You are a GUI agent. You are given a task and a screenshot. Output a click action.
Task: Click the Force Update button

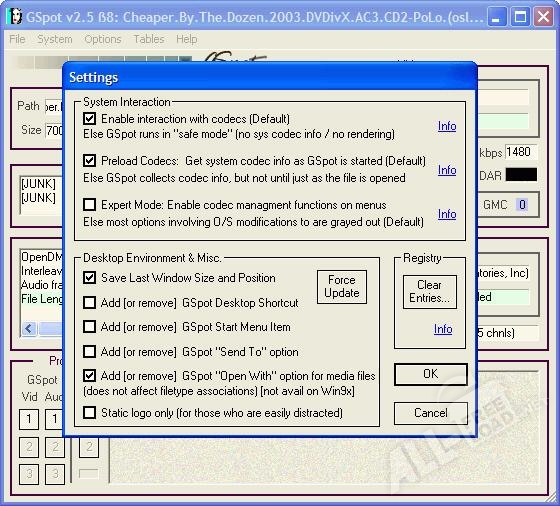[342, 287]
